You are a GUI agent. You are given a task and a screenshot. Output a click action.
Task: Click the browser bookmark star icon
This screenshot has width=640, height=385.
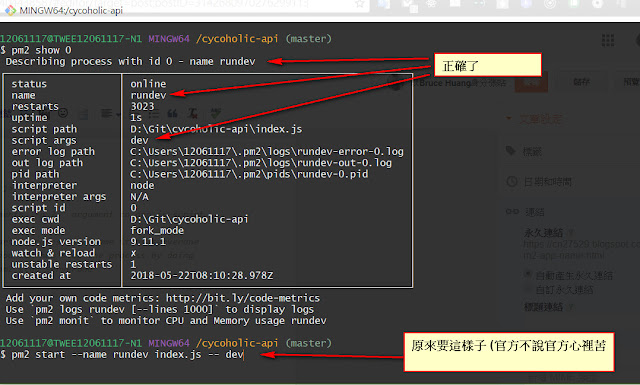tap(360, 4)
